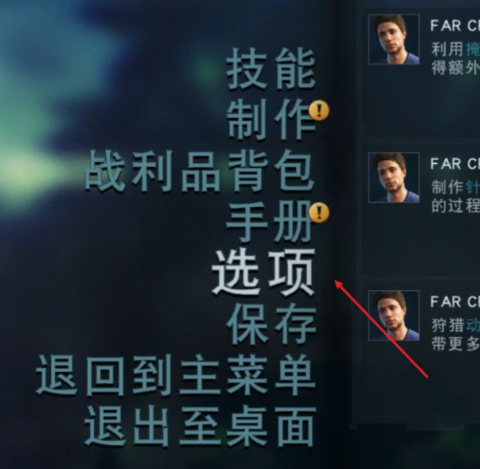
Task: Open the 手册 handbook entry
Action: pos(269,221)
